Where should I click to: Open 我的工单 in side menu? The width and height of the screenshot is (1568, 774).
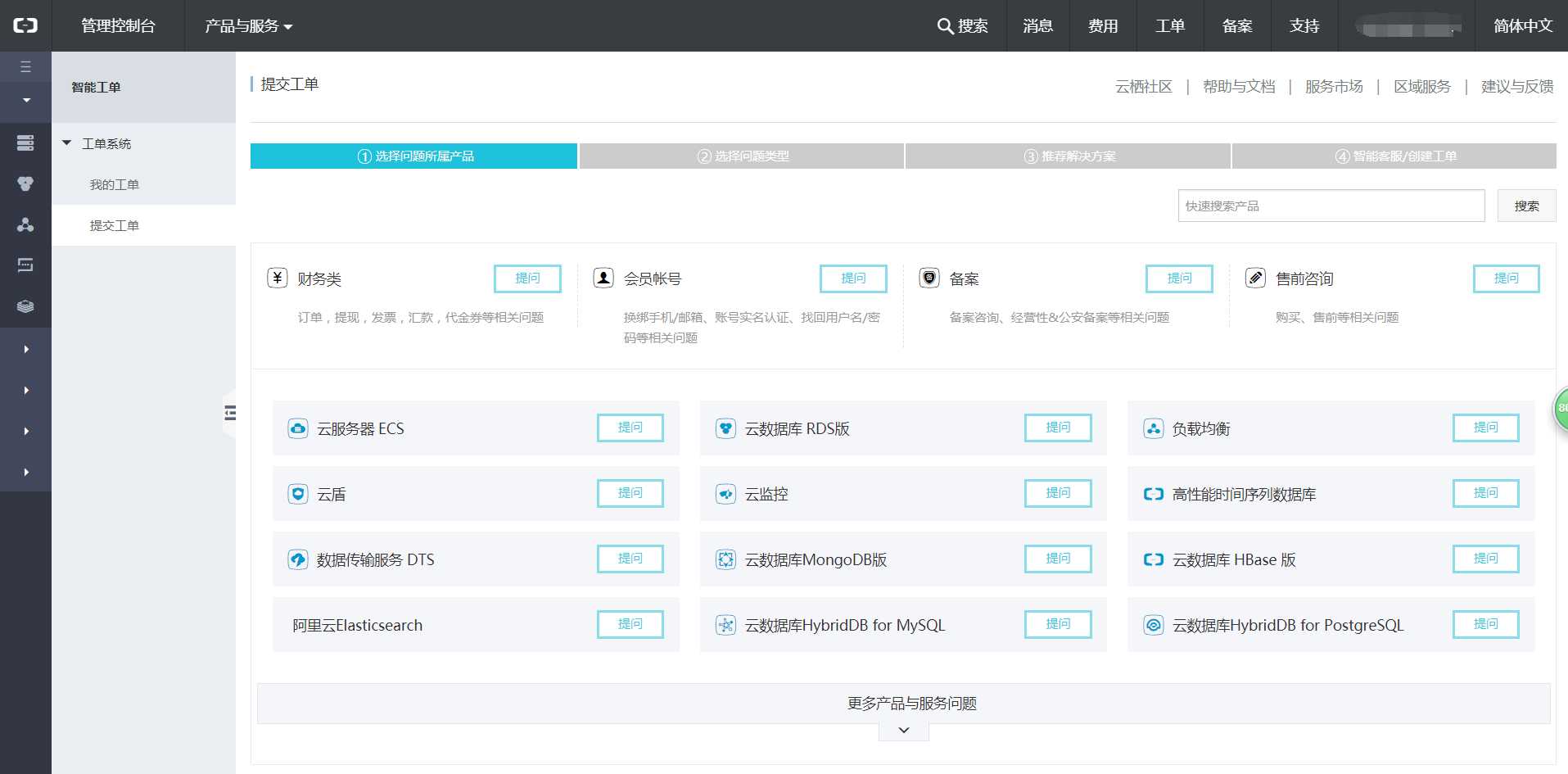[x=115, y=184]
